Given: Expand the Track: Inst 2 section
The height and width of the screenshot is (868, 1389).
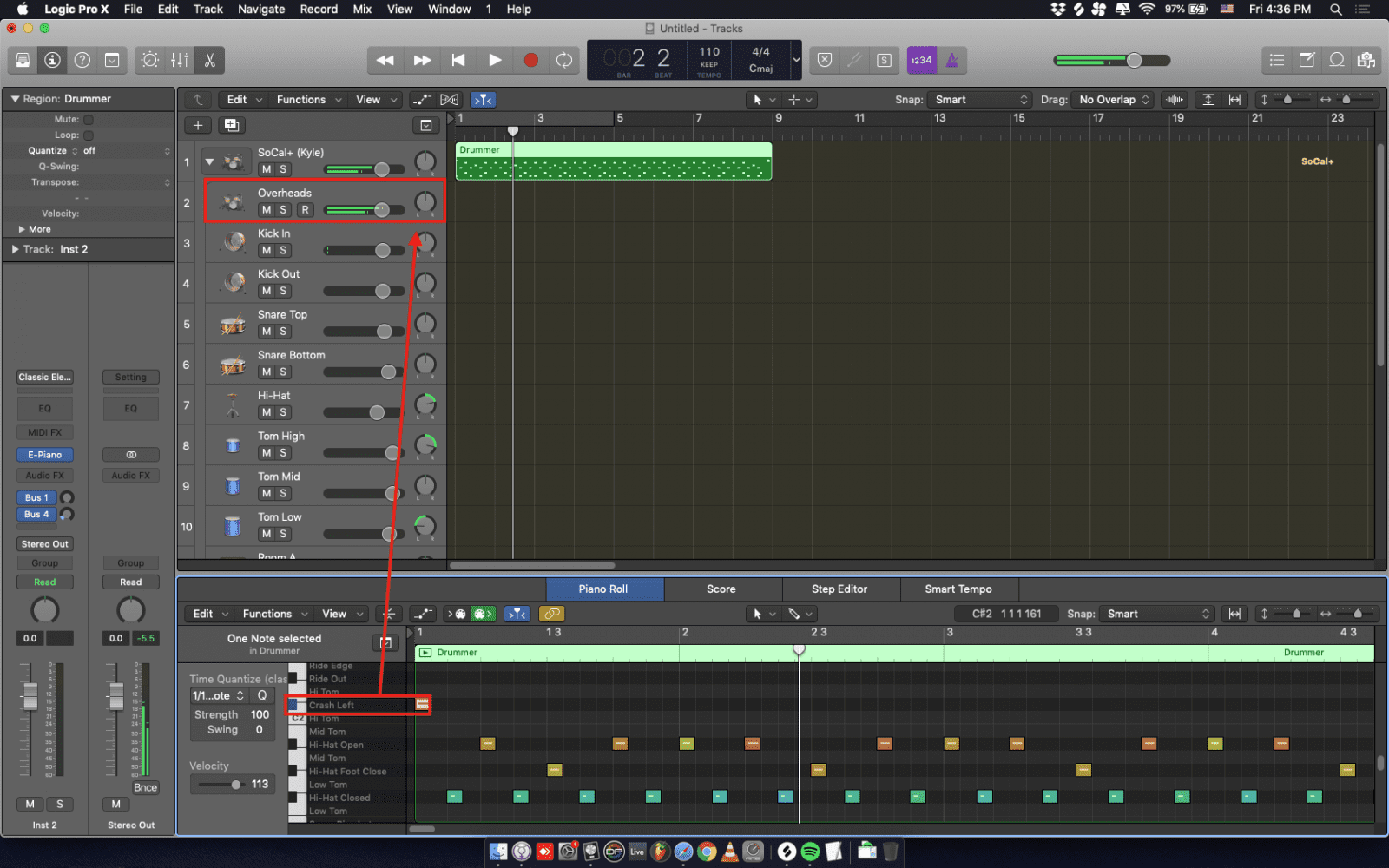Looking at the screenshot, I should [x=15, y=249].
